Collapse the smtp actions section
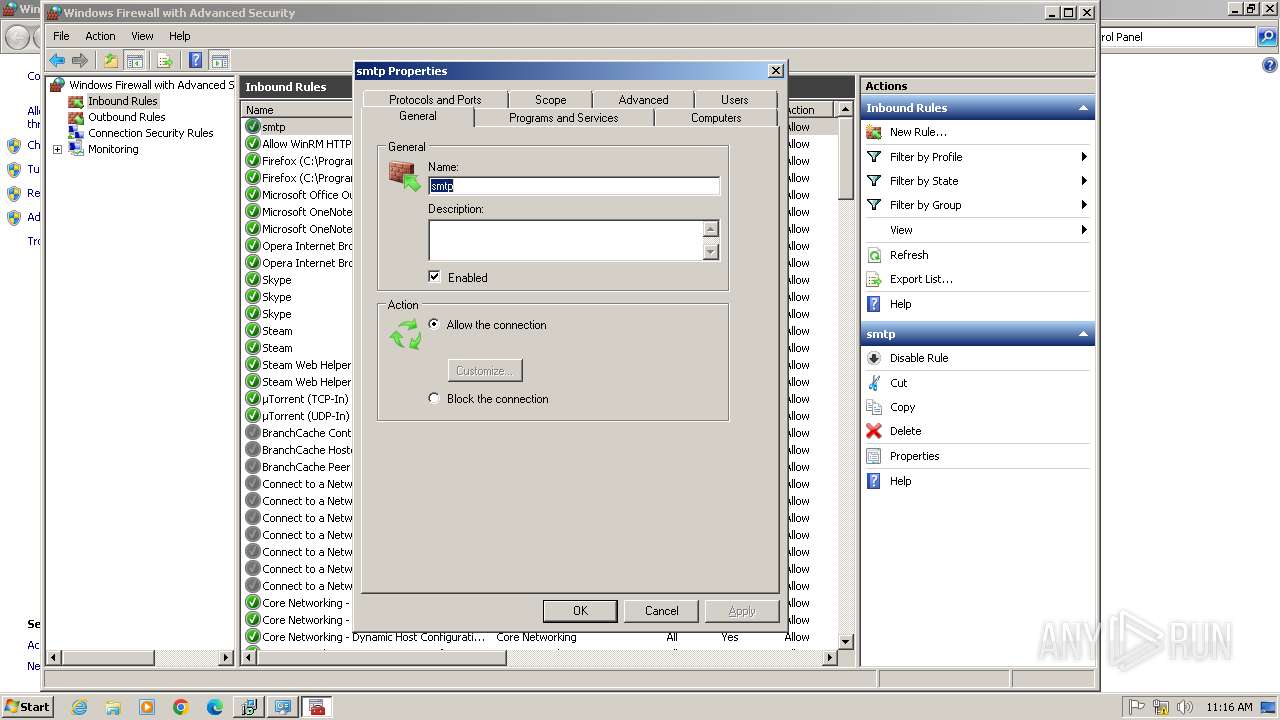Viewport: 1280px width, 720px height. [x=1082, y=334]
